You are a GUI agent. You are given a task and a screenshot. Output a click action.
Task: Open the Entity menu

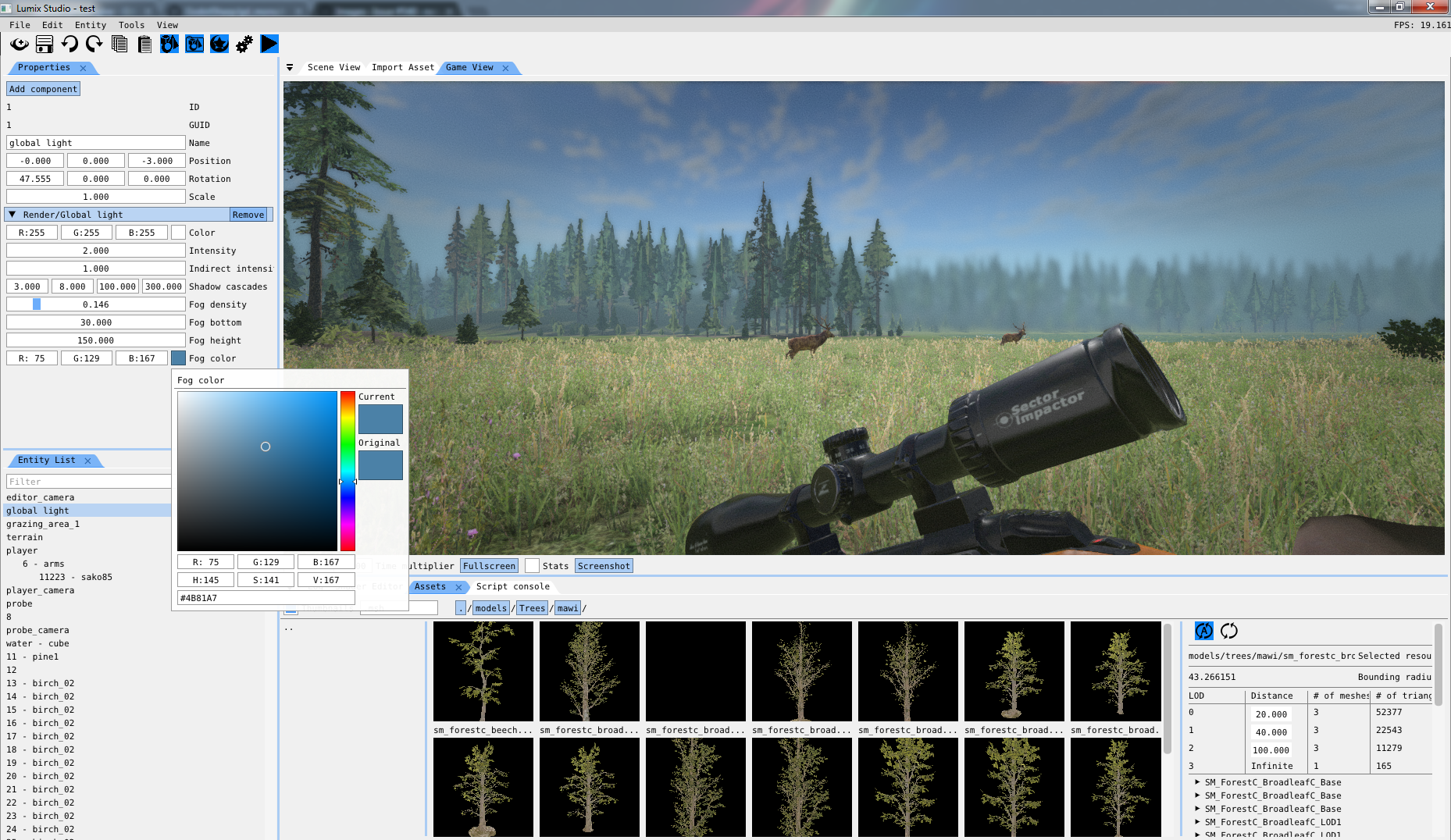click(91, 25)
